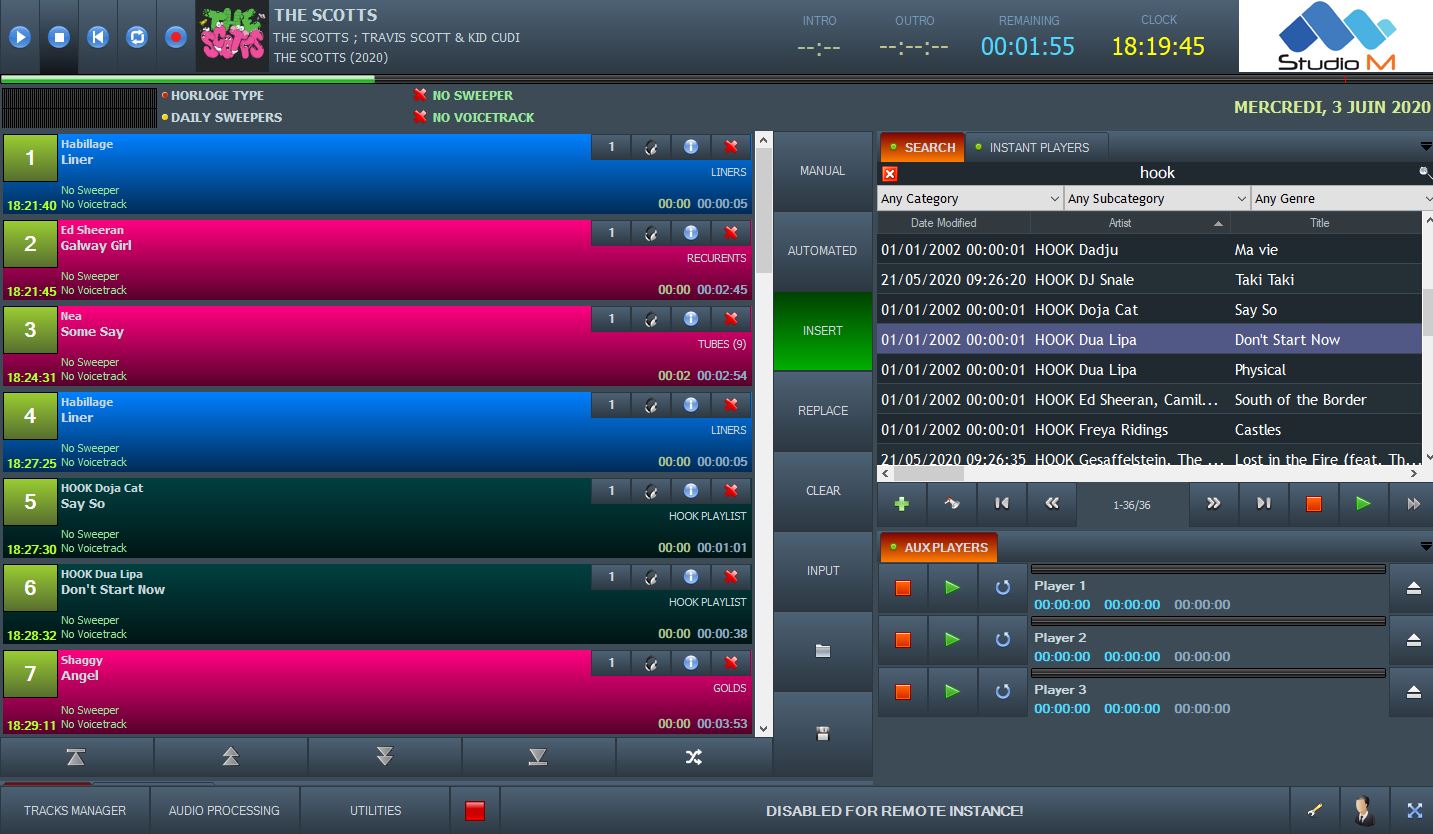Switch to the INSTANT PLAYERS tab
The width and height of the screenshot is (1433, 834).
point(1038,147)
